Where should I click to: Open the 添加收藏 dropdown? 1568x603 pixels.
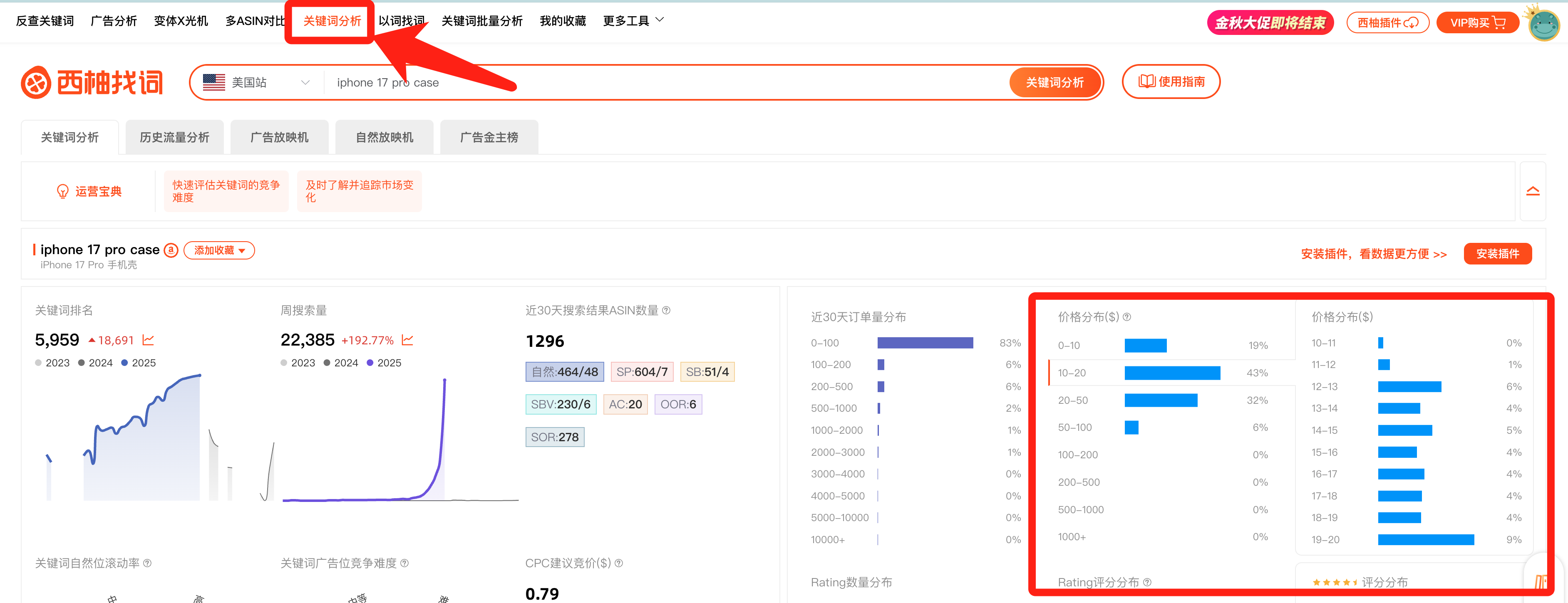coord(219,250)
